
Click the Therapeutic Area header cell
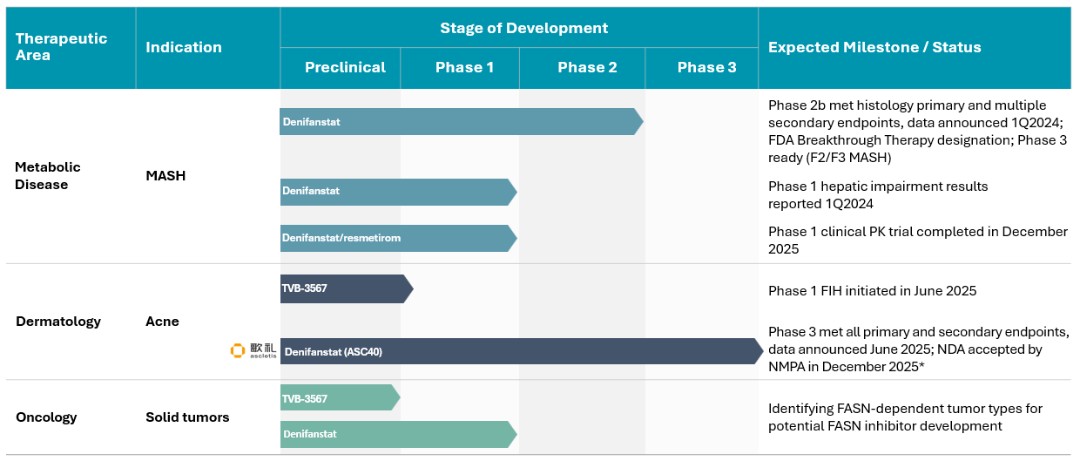(x=61, y=47)
